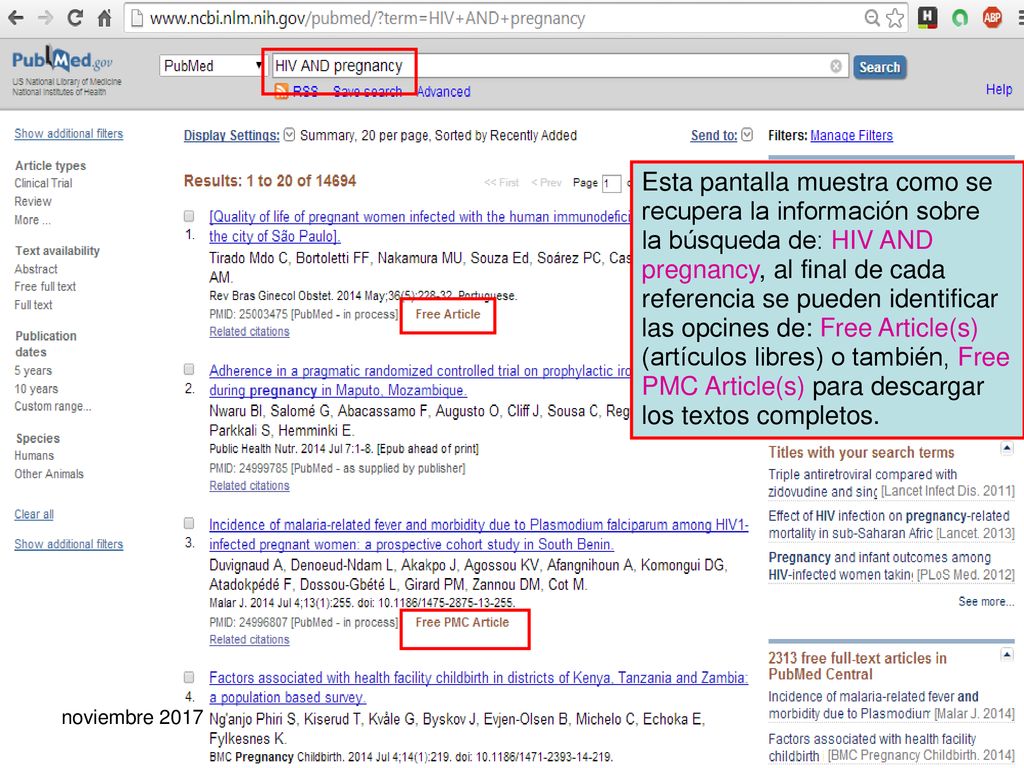This screenshot has width=1024, height=768.
Task: Click the Save search link
Action: pos(368,91)
